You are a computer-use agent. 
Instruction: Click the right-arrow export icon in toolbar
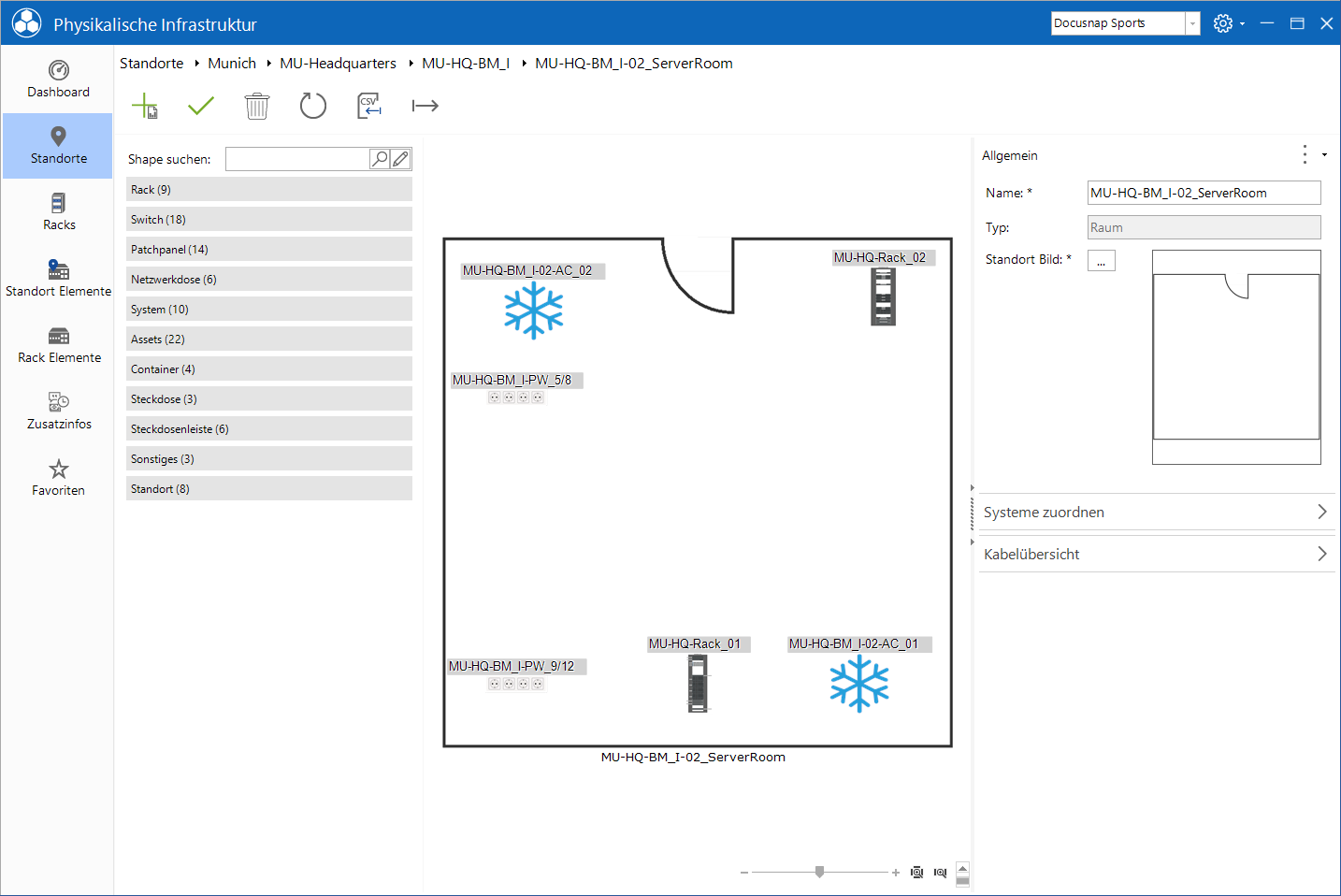point(425,106)
